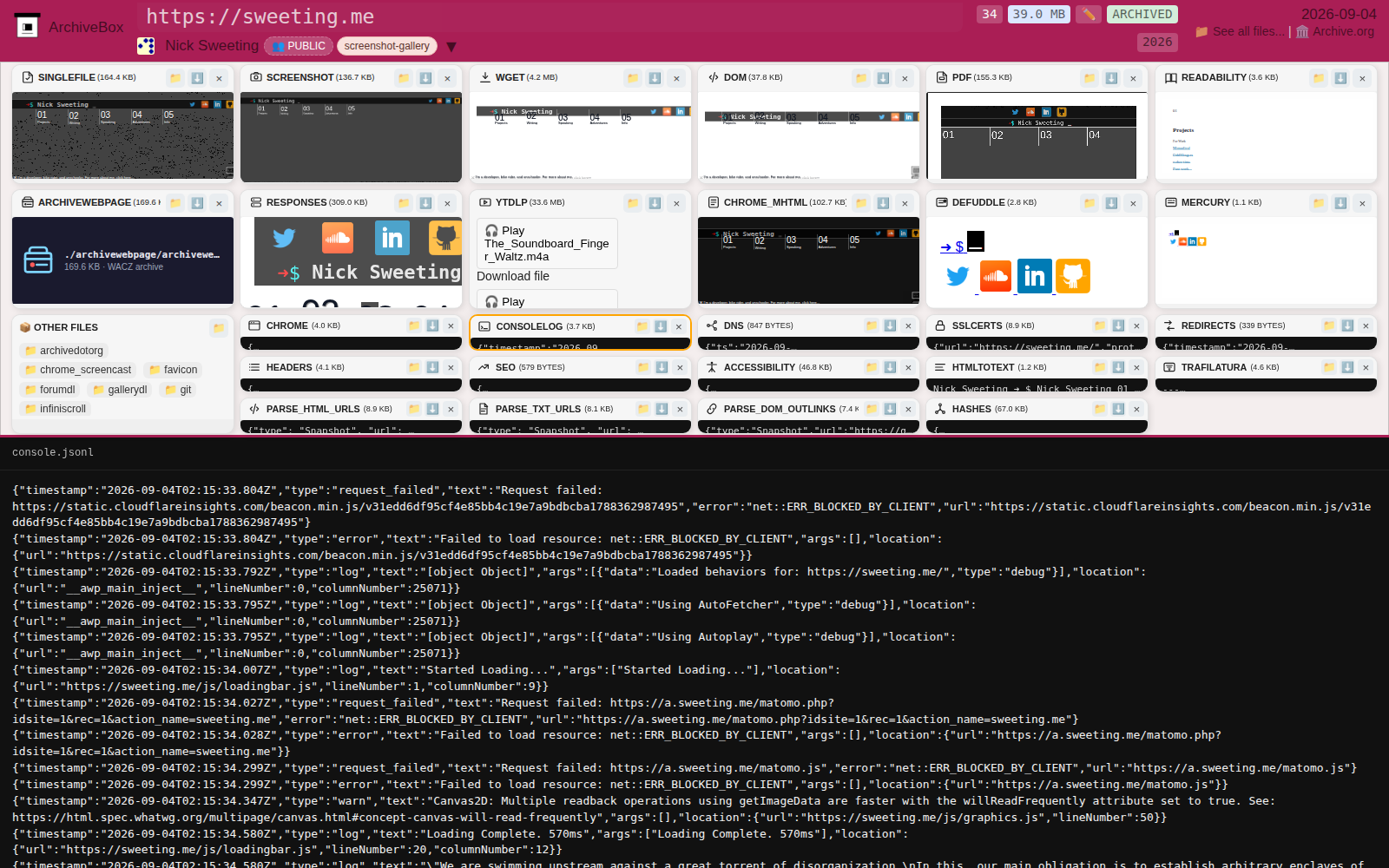Close the HTMLTOTEXT card

coord(1136,367)
